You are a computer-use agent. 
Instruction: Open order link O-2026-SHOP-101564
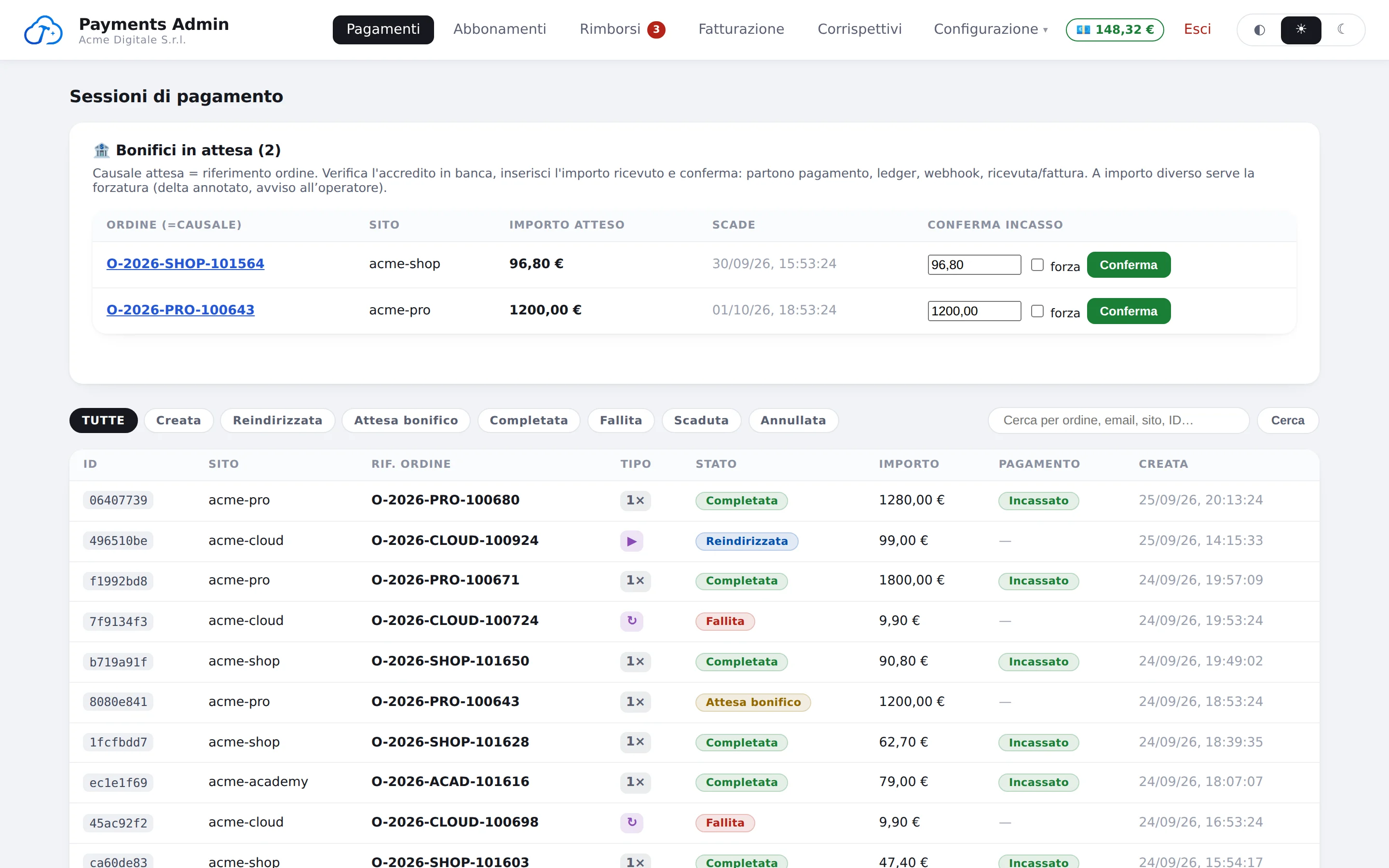coord(185,263)
